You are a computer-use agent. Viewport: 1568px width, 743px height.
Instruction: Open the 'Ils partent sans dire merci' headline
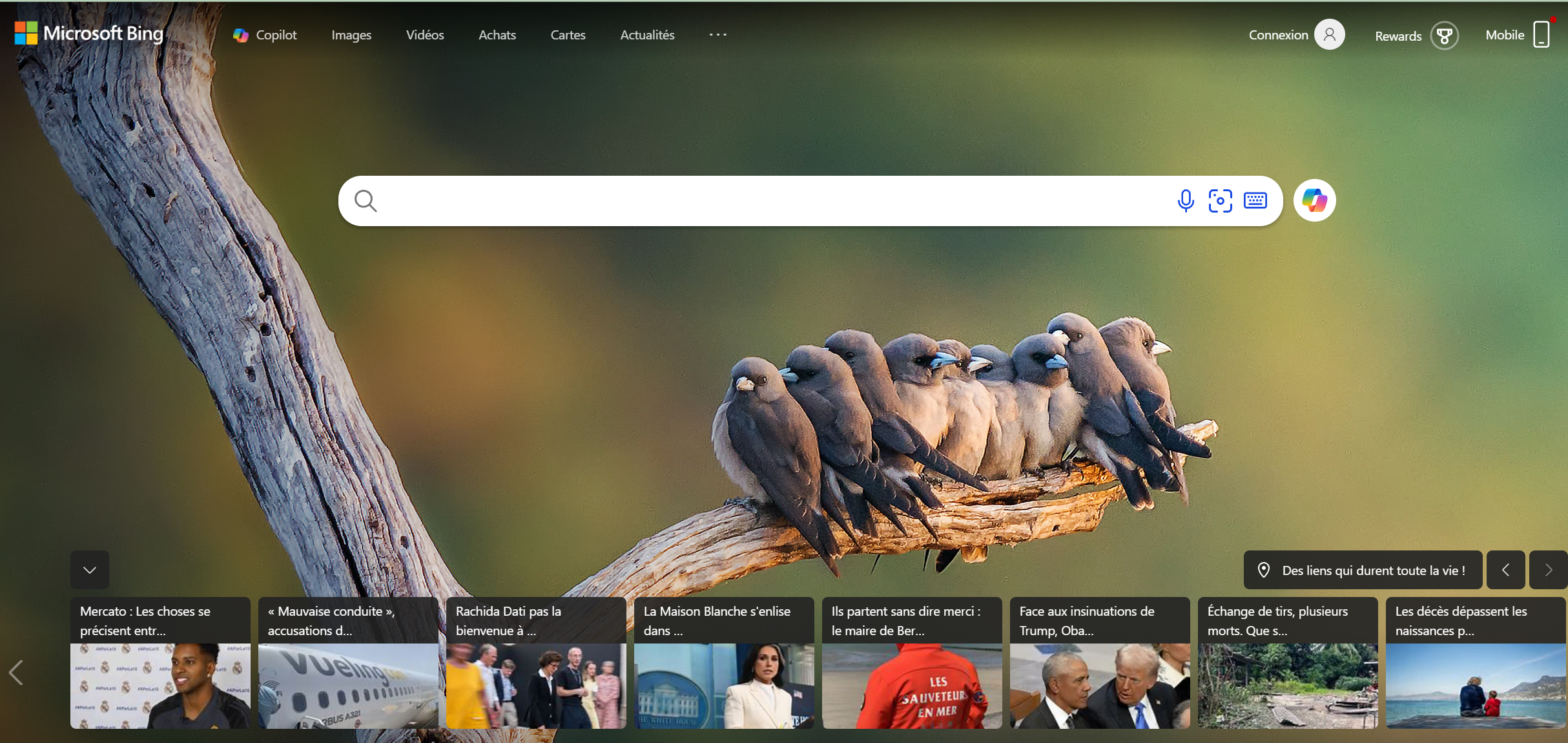pos(906,620)
